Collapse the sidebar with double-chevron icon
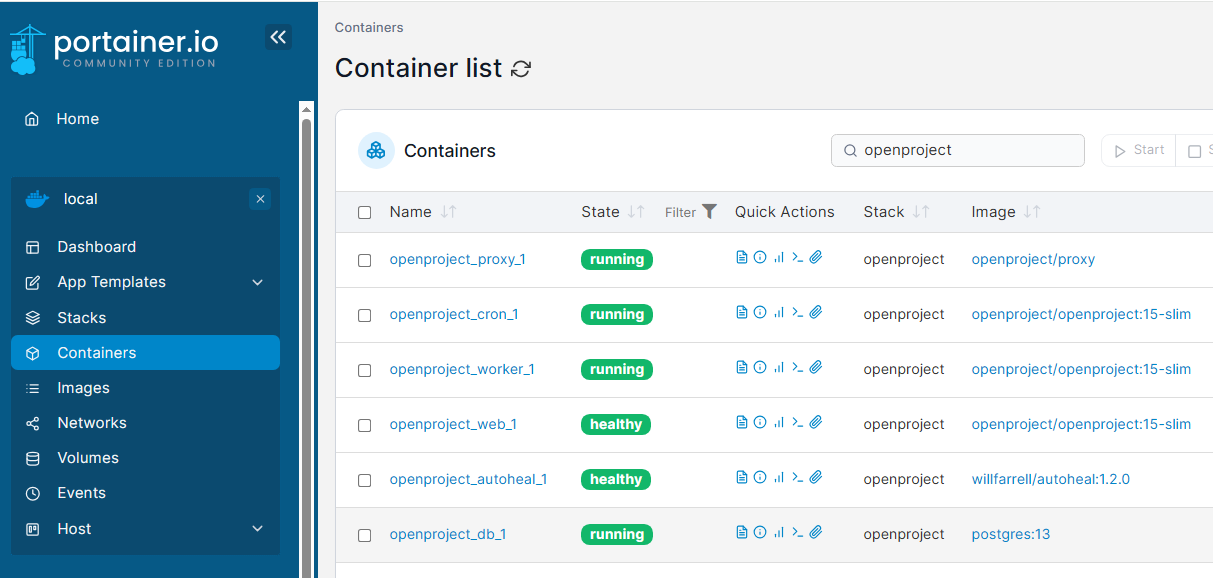Screen dimensions: 1213x578 pos(278,38)
